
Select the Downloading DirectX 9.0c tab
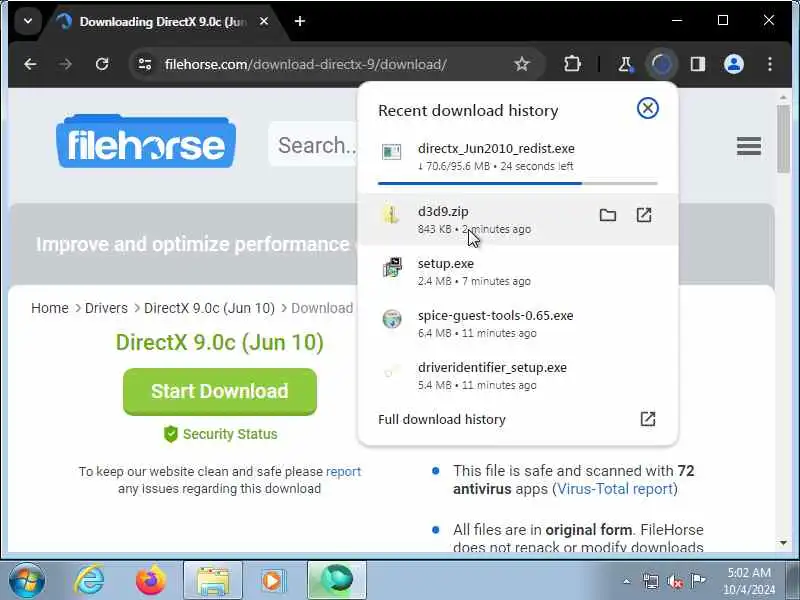(162, 22)
